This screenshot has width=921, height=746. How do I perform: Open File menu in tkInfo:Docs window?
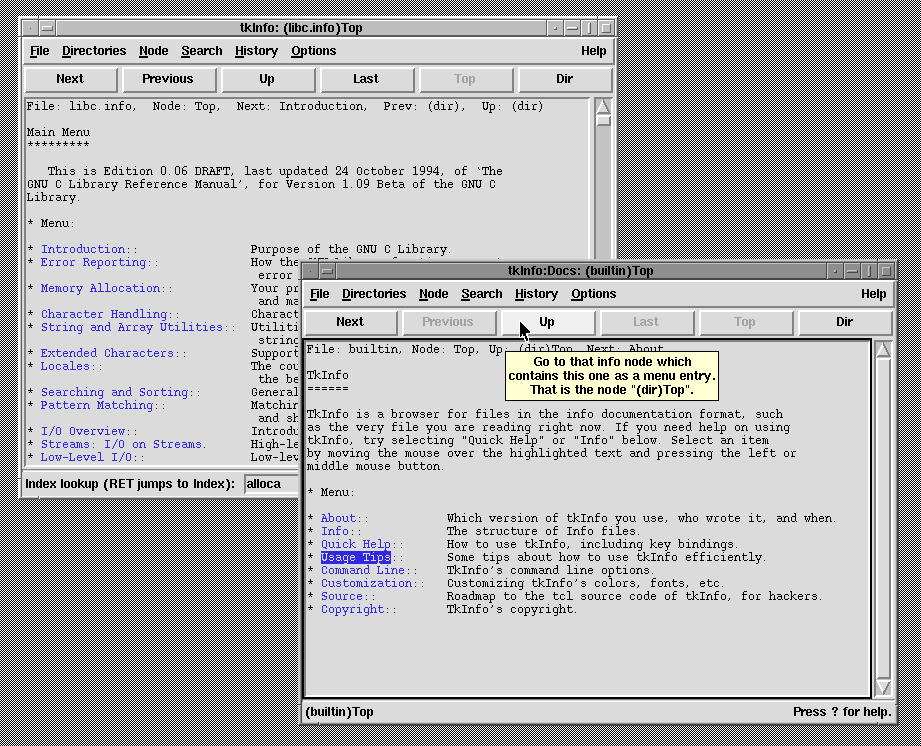pyautogui.click(x=320, y=294)
